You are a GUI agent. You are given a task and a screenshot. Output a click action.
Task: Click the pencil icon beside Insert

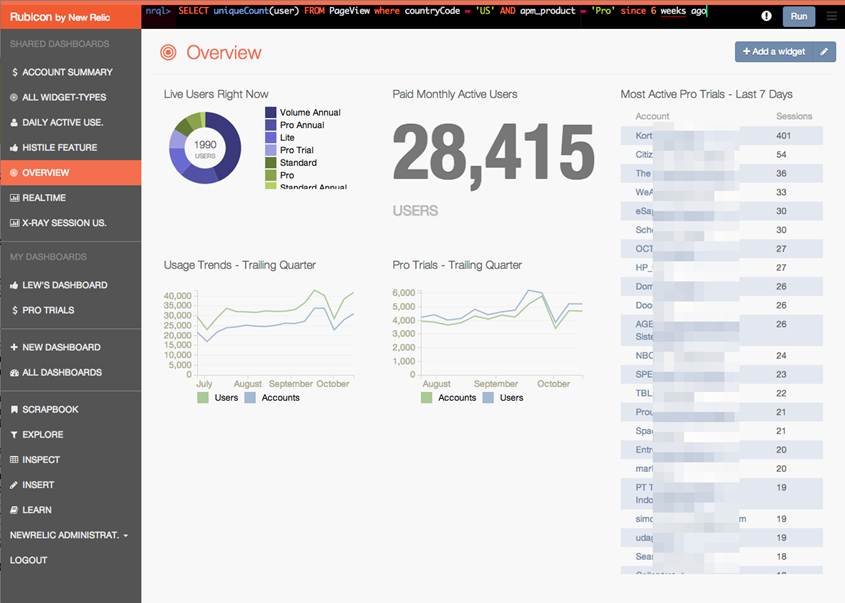pos(14,485)
